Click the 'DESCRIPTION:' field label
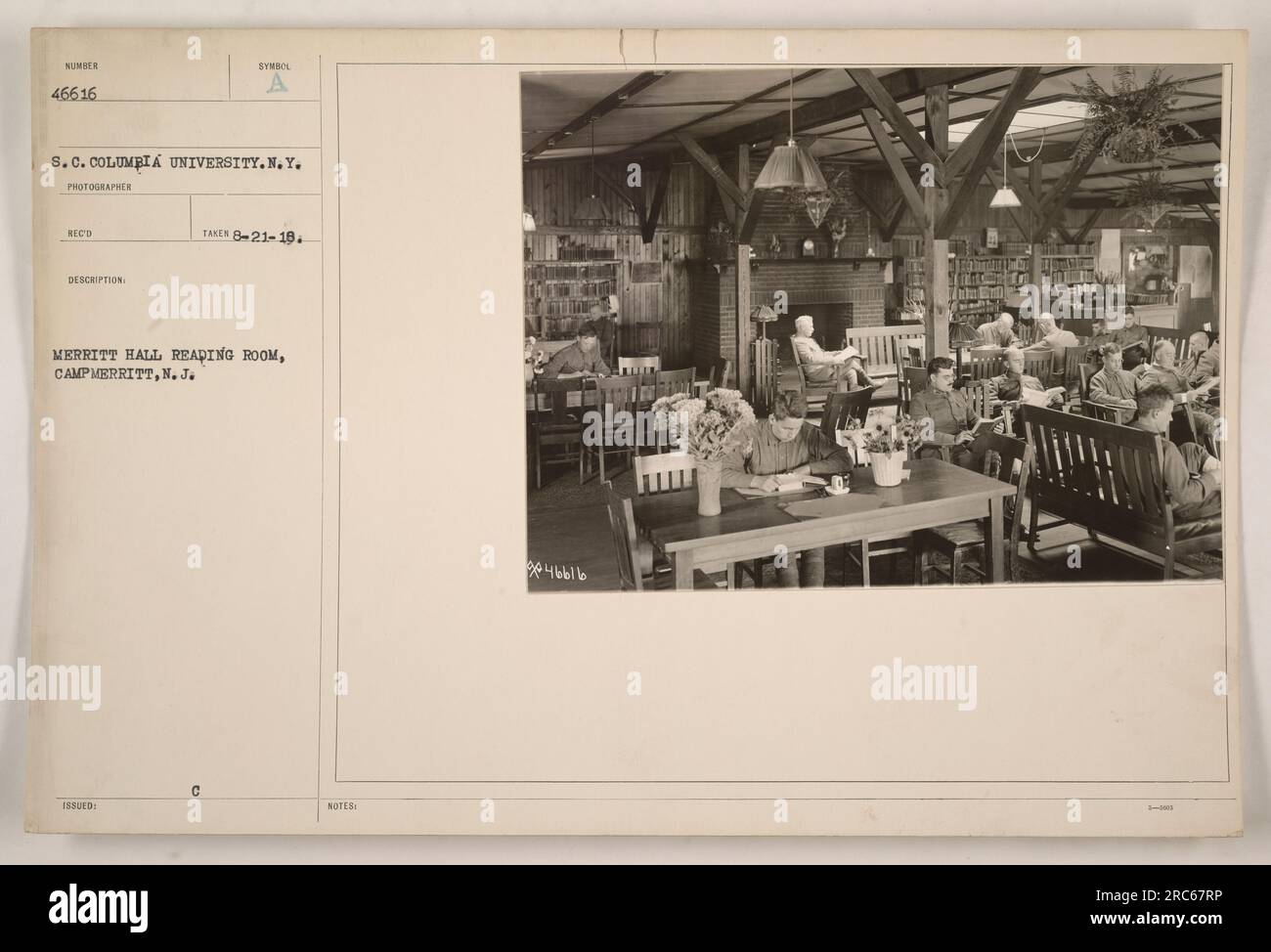The image size is (1271, 952). pos(97,279)
